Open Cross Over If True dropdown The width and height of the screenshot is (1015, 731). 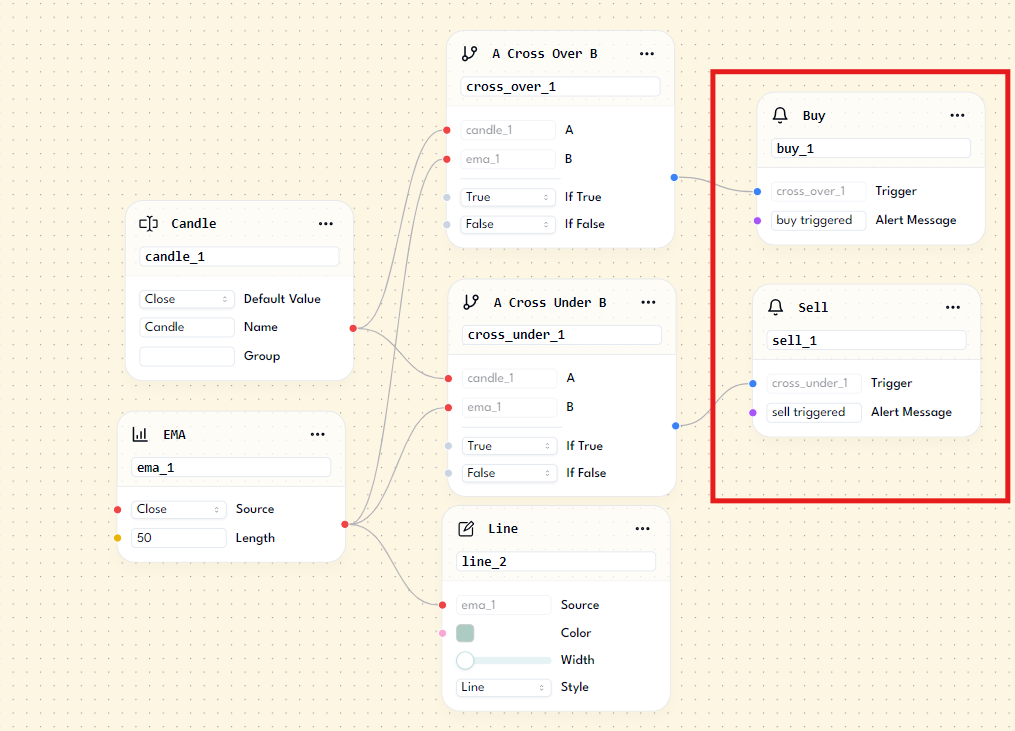click(x=508, y=197)
